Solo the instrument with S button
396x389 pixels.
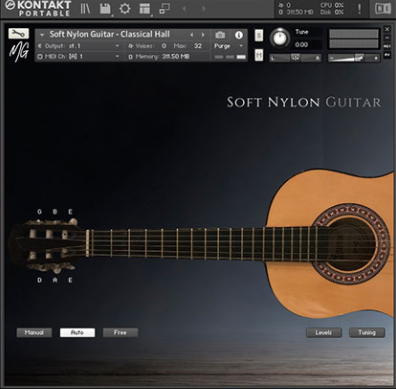click(259, 36)
